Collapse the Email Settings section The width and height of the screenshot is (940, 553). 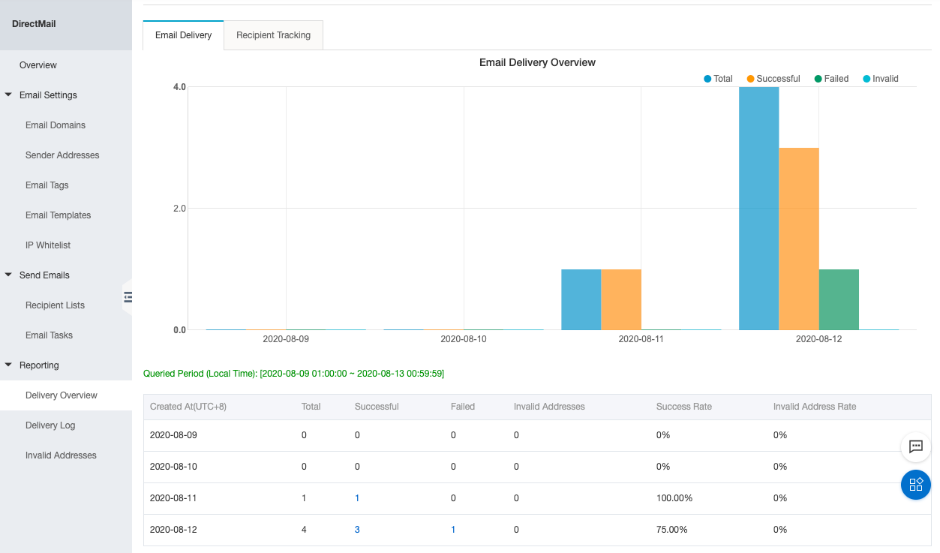9,95
